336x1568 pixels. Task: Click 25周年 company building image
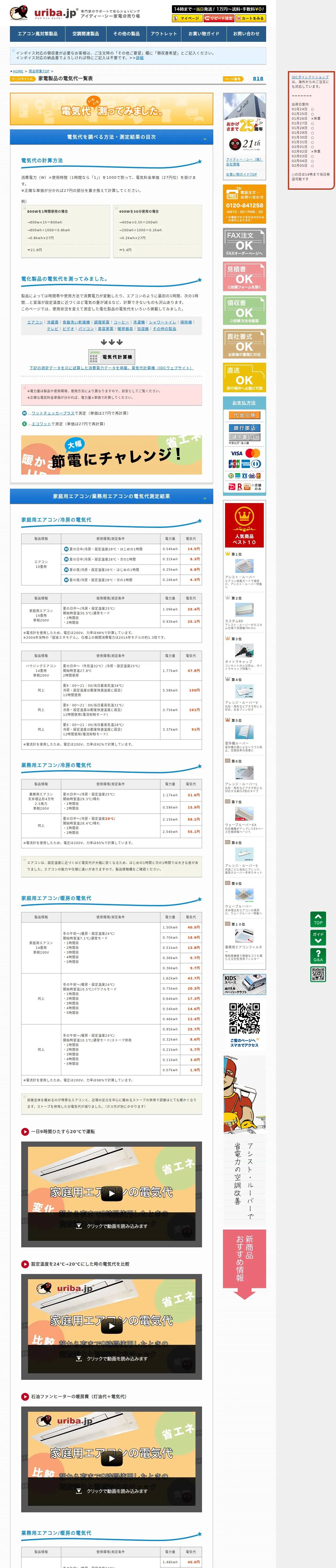click(244, 113)
